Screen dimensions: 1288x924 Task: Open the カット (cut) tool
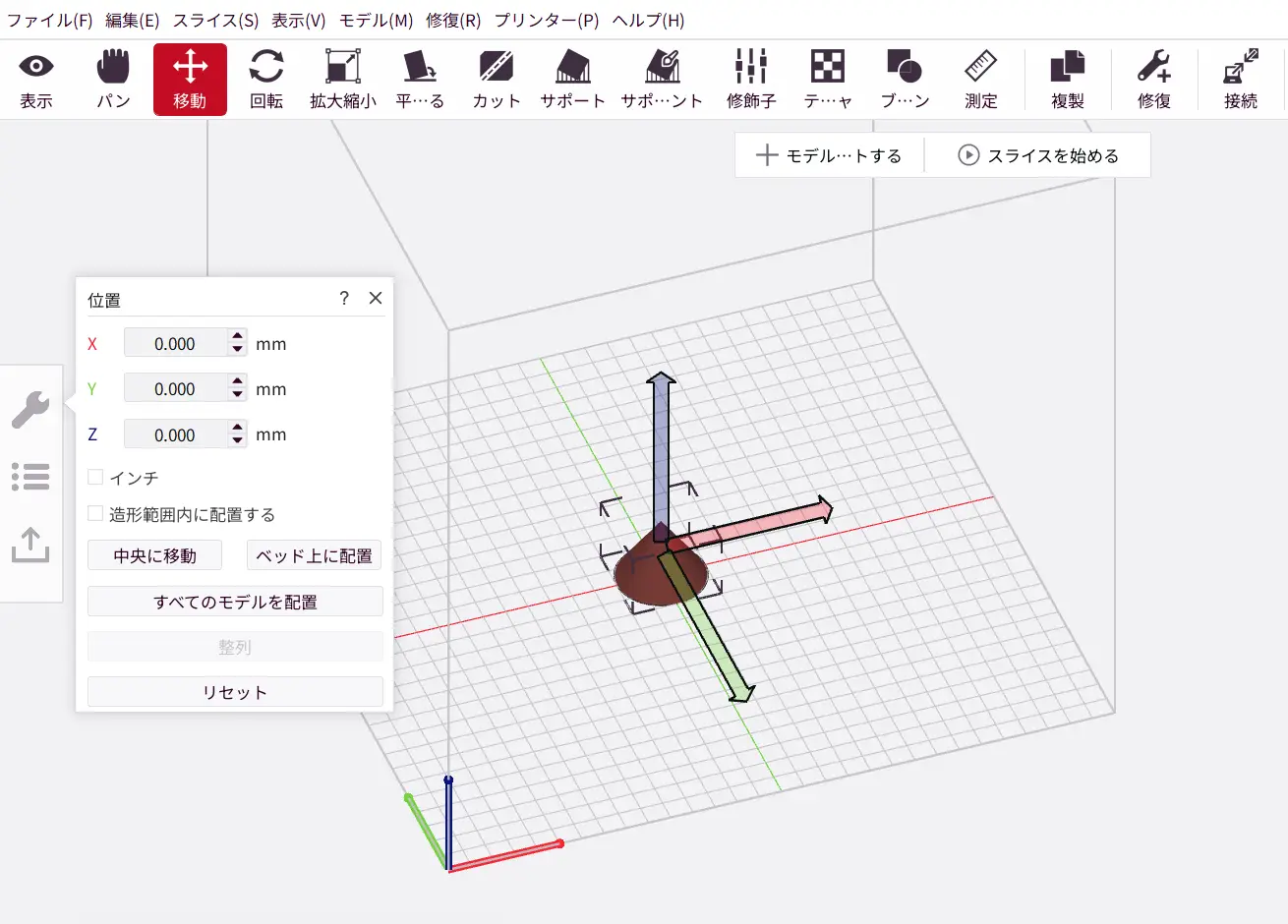[x=496, y=79]
